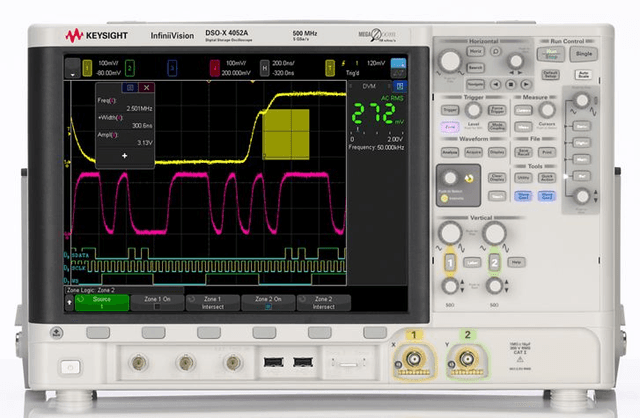This screenshot has width=640, height=418.
Task: Push the Touch key
Action: 497,196
